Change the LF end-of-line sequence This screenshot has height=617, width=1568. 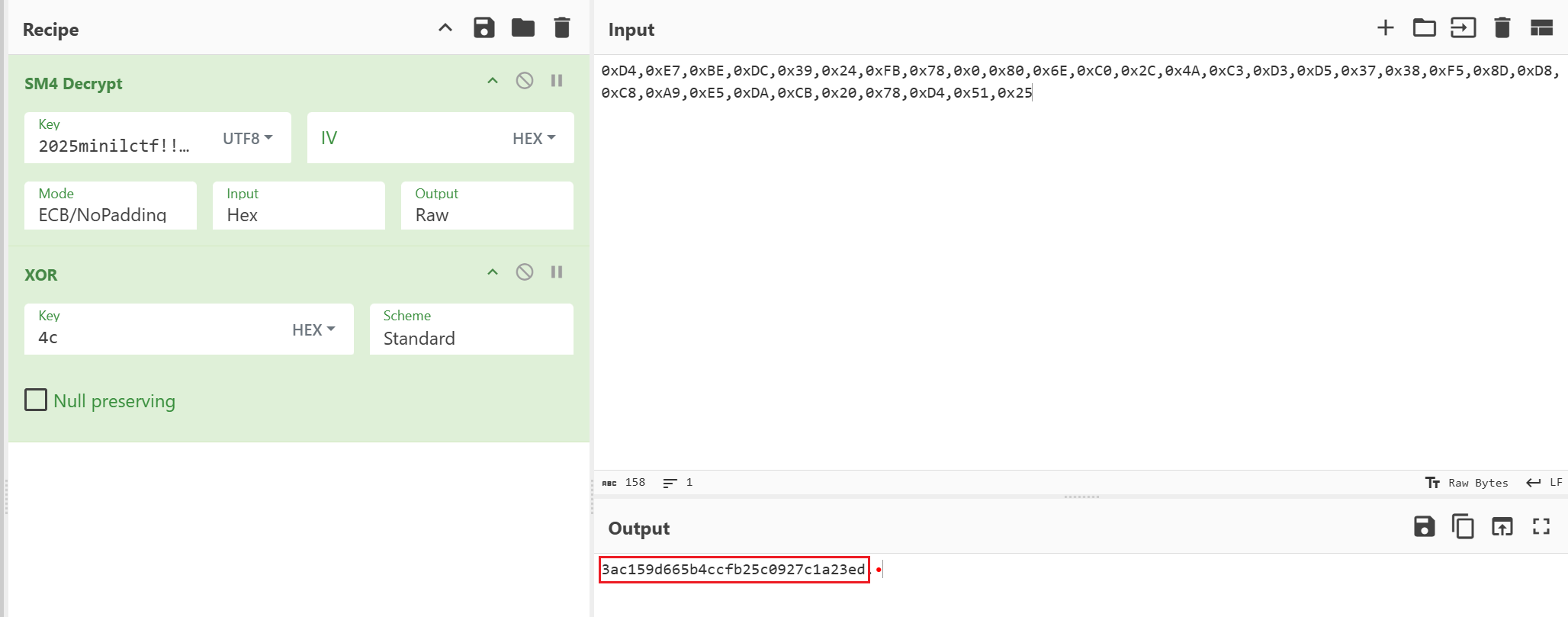pos(1544,483)
